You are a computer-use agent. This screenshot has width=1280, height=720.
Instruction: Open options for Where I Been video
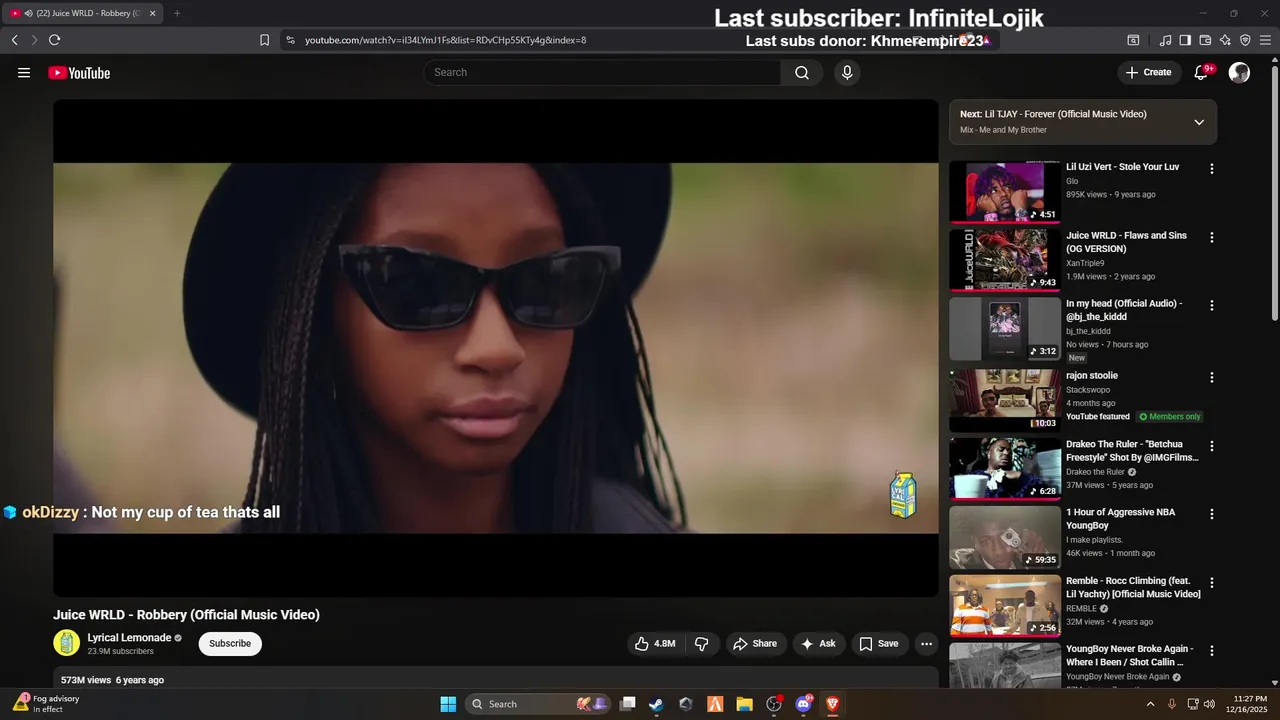tap(1212, 651)
